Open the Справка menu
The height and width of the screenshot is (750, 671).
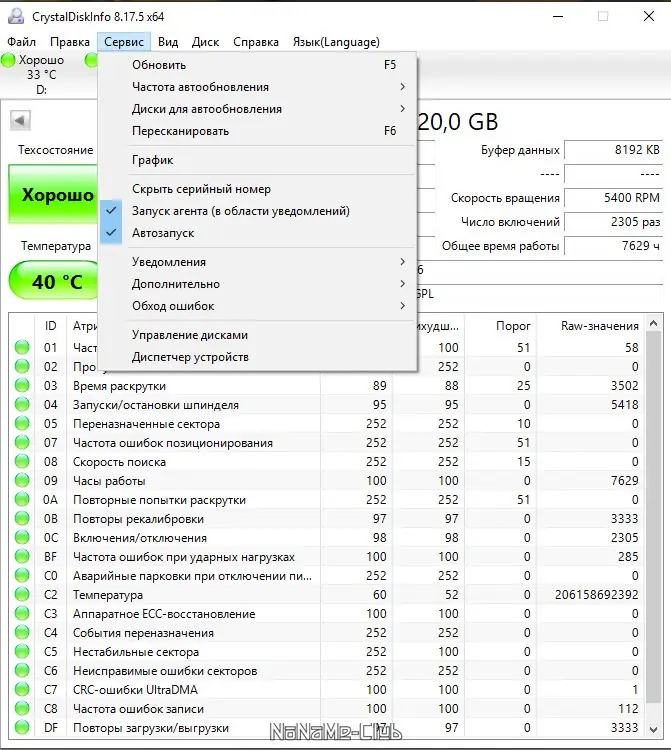tap(256, 42)
